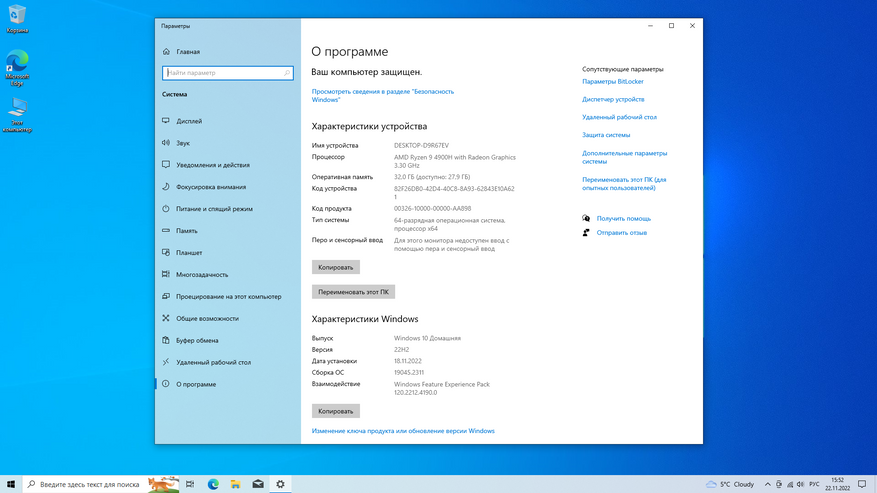This screenshot has width=877, height=493.
Task: Click the volume icon in system tray
Action: coord(800,484)
